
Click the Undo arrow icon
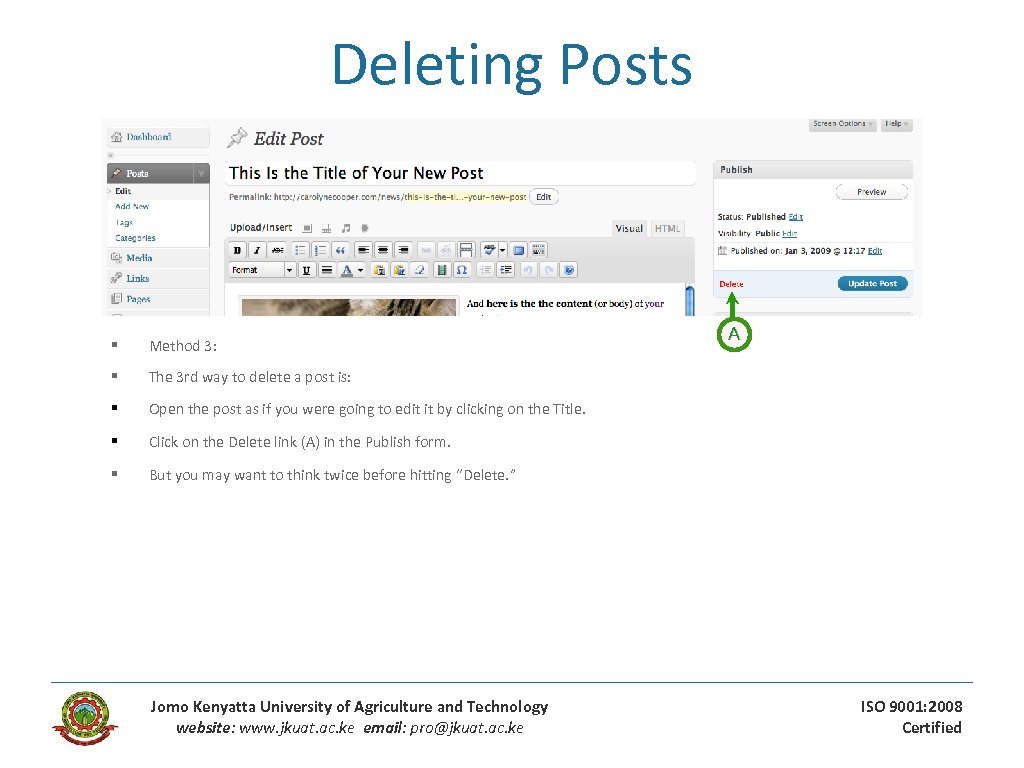click(x=530, y=269)
